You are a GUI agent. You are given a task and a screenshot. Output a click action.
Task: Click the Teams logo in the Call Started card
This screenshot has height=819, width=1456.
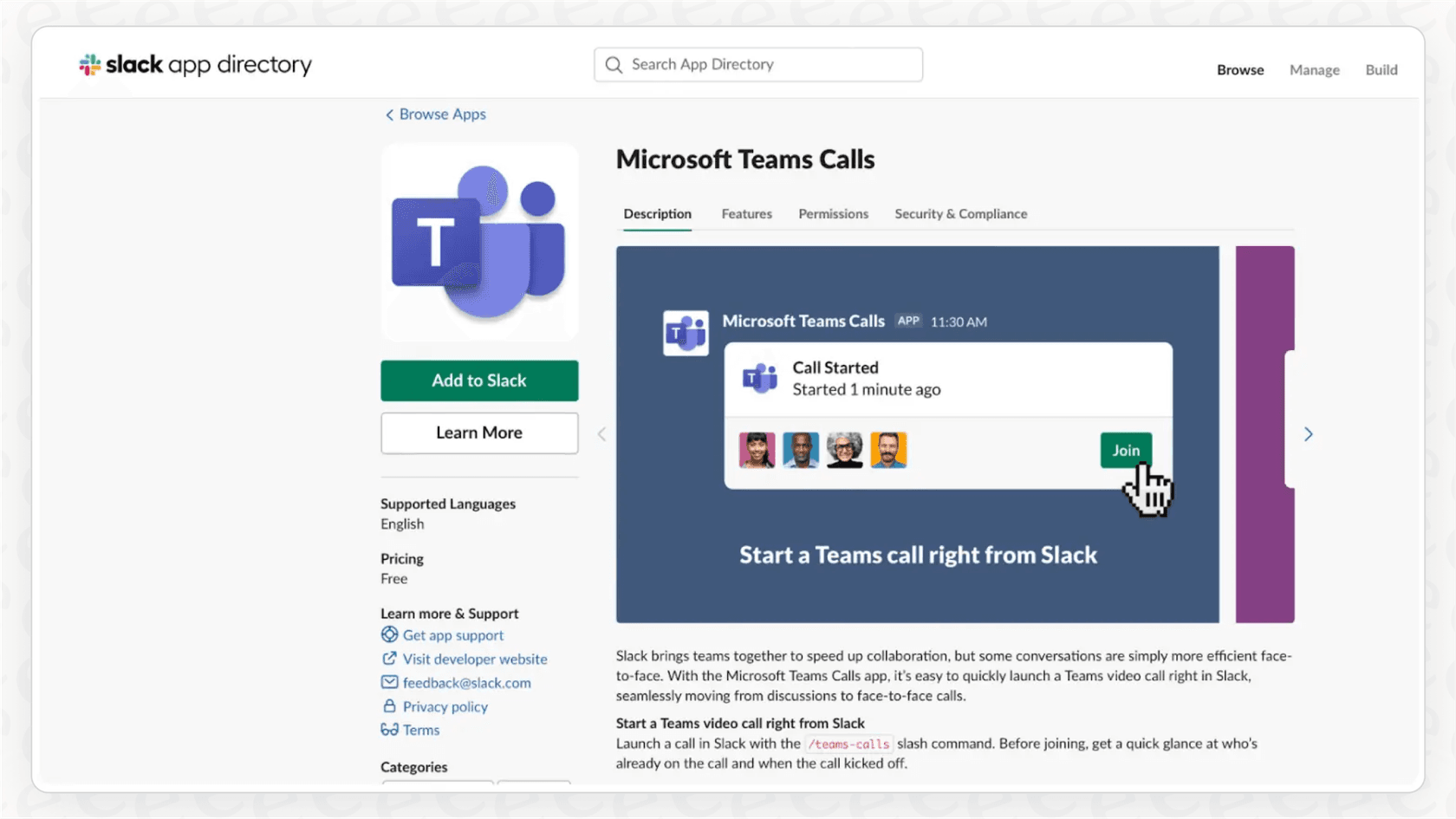tap(760, 378)
